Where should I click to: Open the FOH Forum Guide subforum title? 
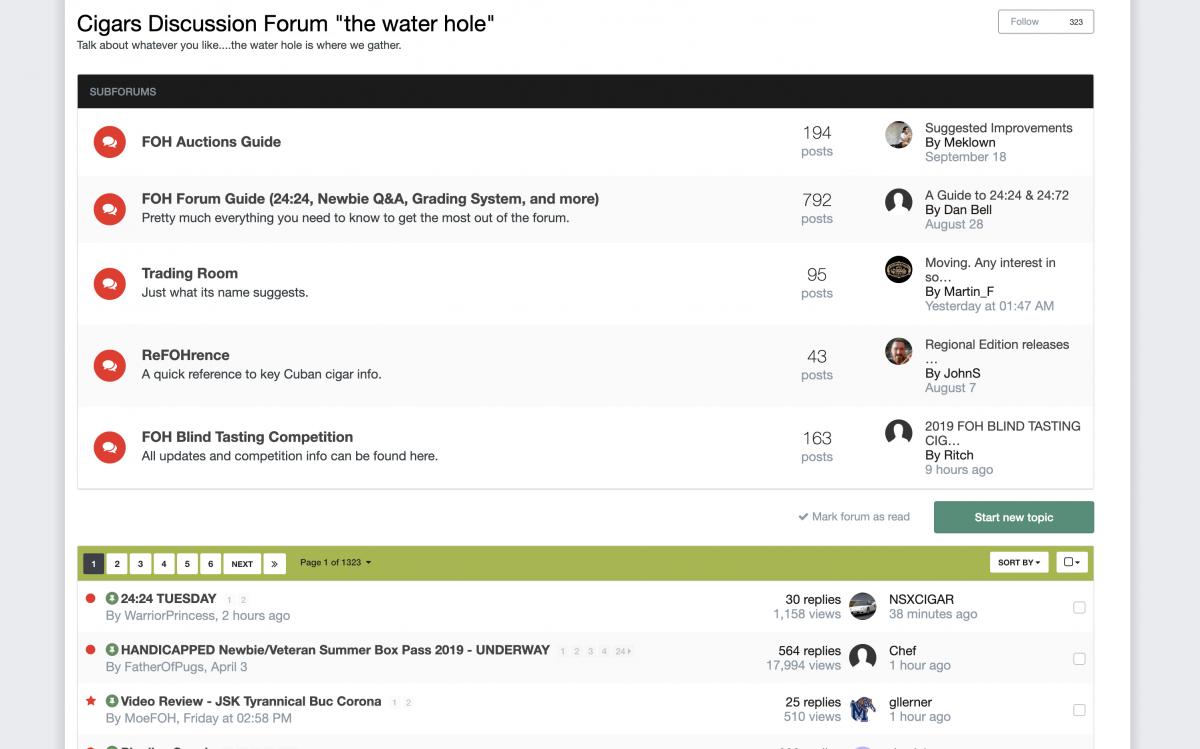(x=370, y=199)
